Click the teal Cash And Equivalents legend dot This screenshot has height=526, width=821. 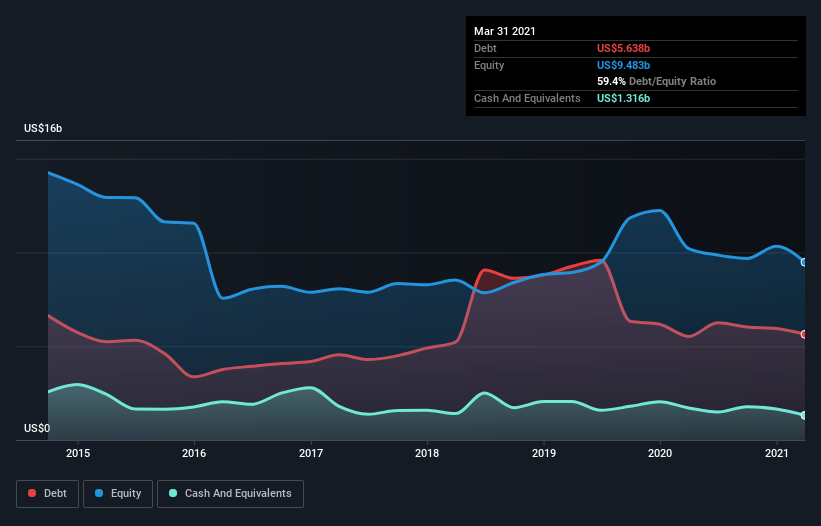point(173,493)
